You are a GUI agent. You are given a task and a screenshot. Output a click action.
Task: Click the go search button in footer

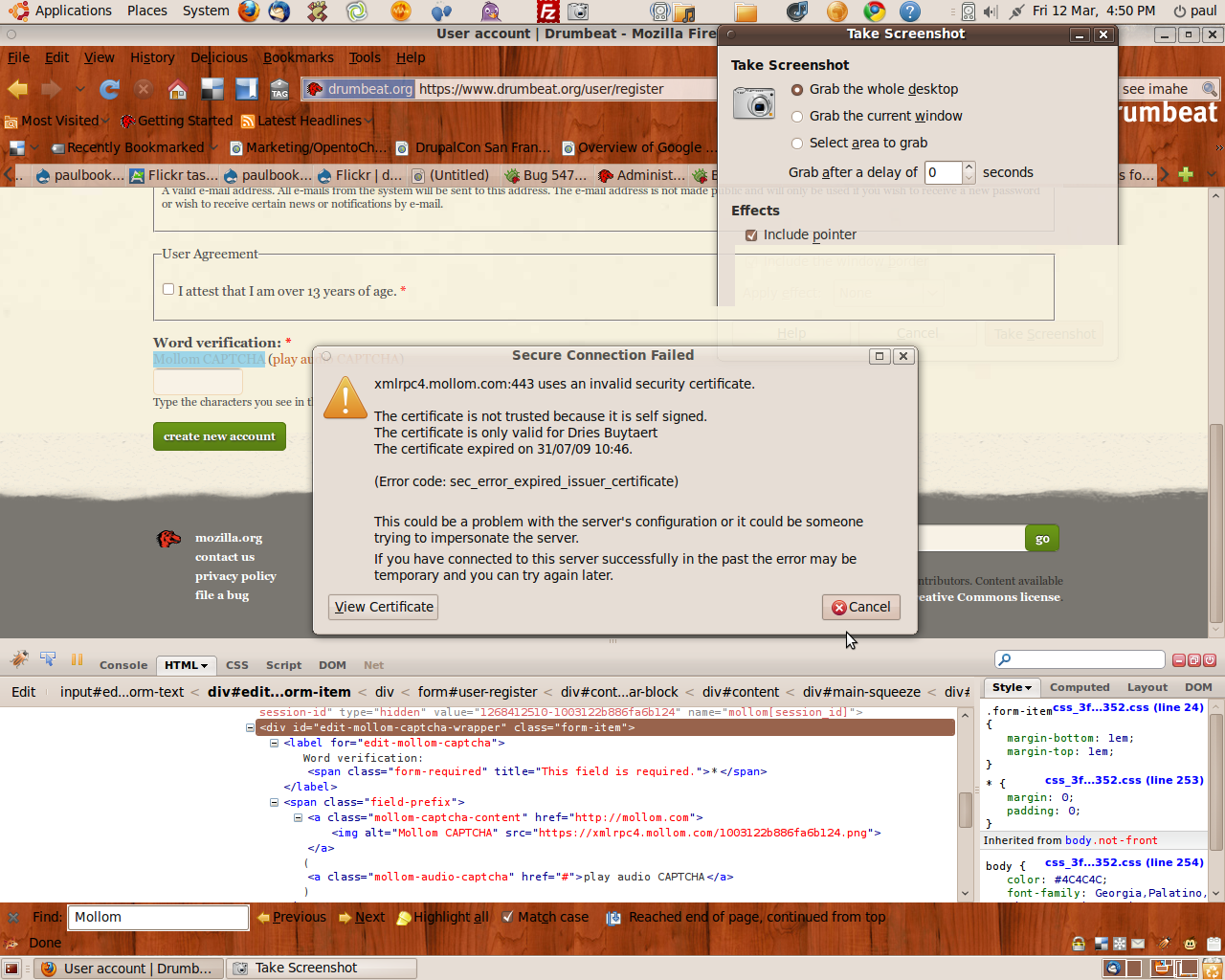coord(1042,539)
